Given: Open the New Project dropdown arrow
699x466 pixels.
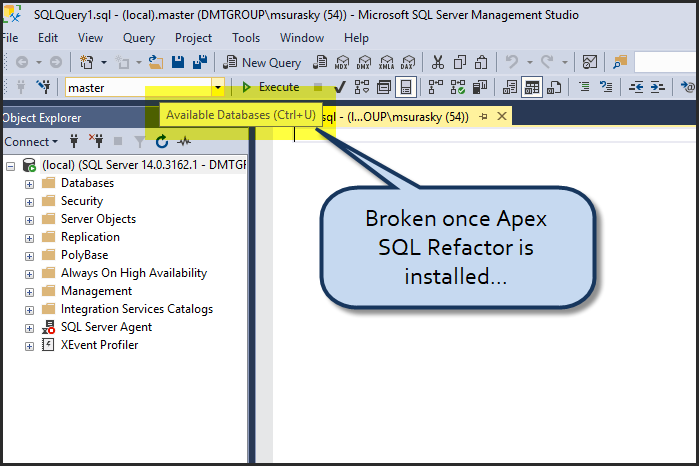Looking at the screenshot, I should (x=104, y=62).
